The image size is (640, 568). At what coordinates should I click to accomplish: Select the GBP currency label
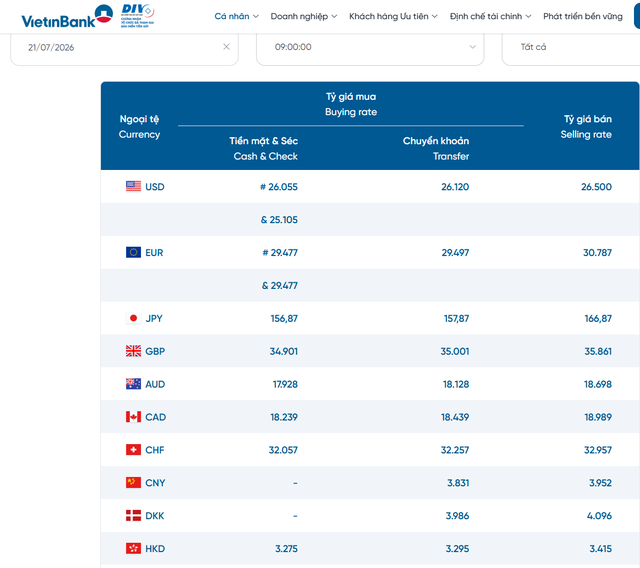click(155, 351)
